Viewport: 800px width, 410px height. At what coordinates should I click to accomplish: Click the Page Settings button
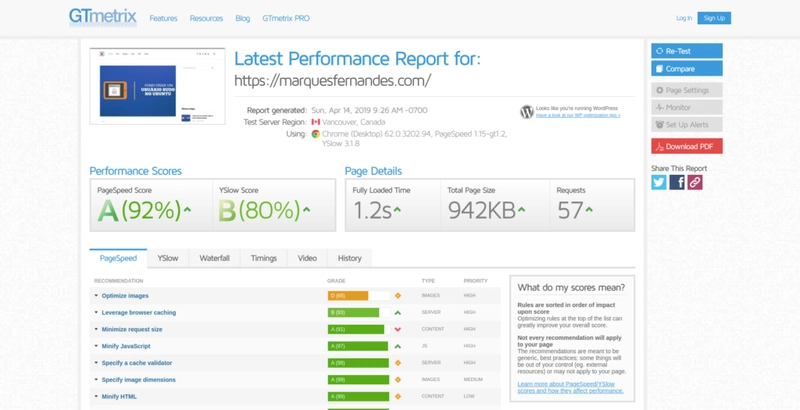pyautogui.click(x=687, y=90)
